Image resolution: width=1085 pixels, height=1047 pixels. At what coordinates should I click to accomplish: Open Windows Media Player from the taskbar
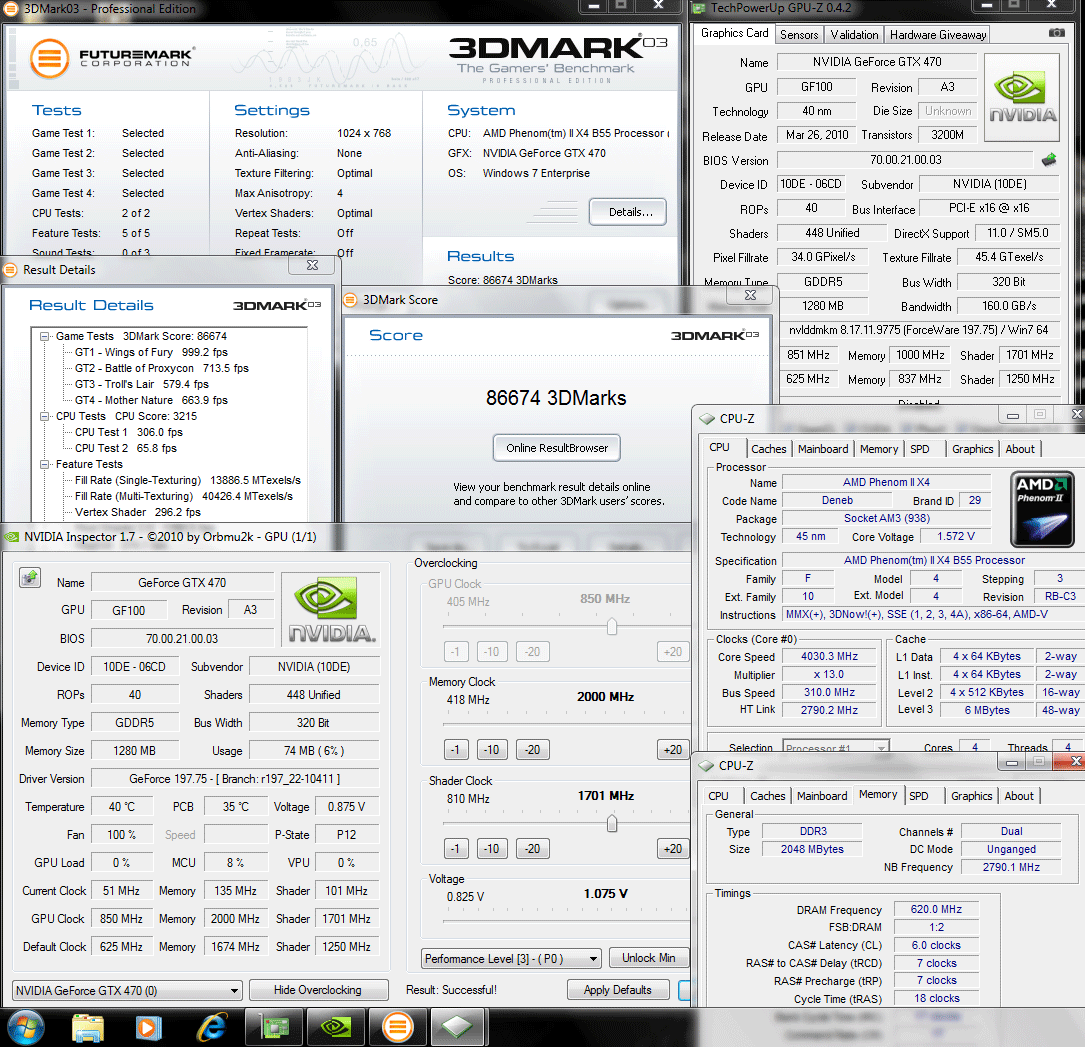[148, 1028]
